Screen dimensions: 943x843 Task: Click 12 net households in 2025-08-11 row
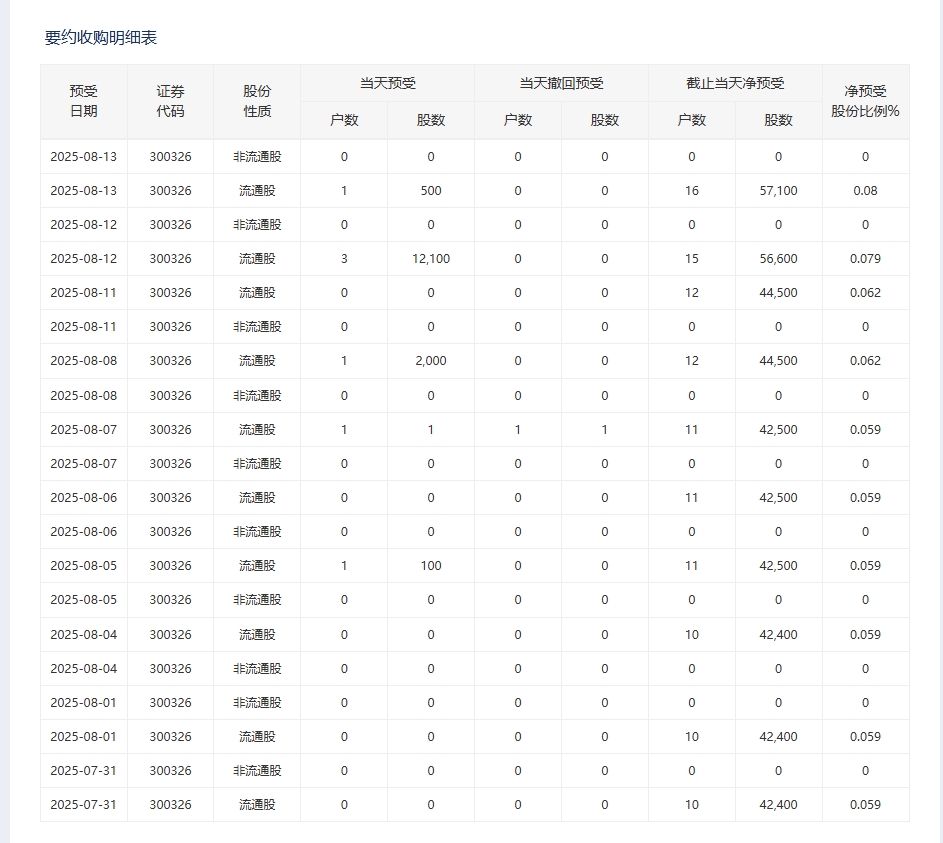click(x=692, y=293)
